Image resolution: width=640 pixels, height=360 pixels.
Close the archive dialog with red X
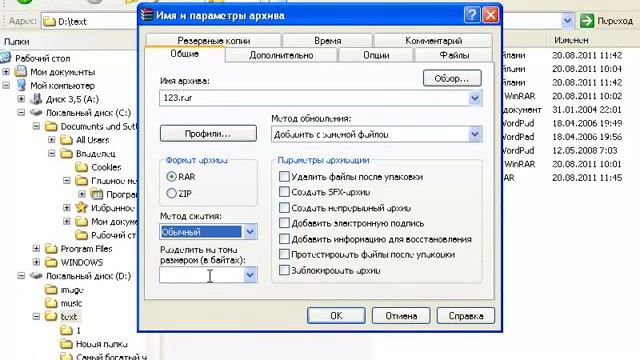491,15
